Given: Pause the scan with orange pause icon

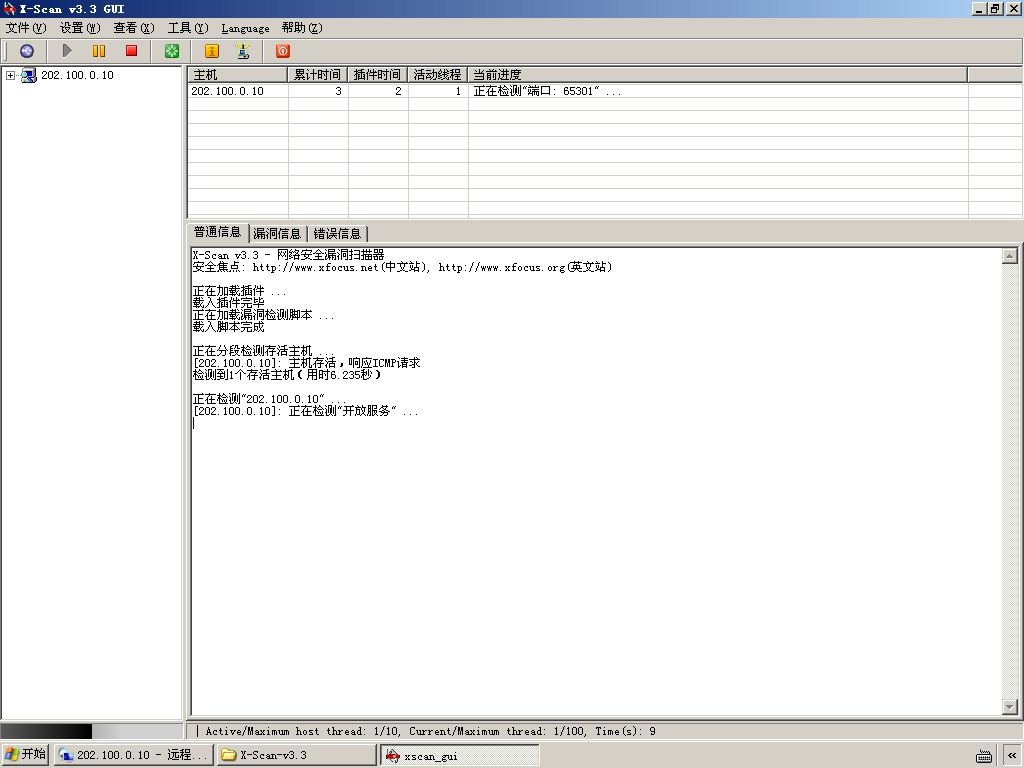Looking at the screenshot, I should click(x=99, y=51).
